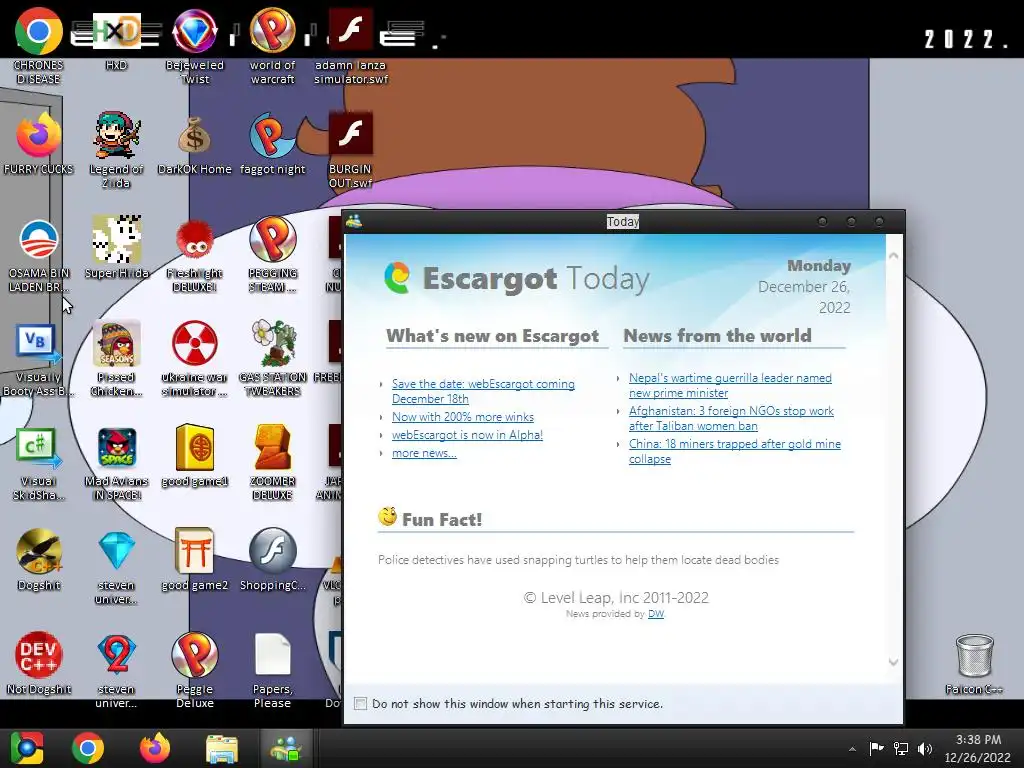Click the Today window title bar icon
Screen dimensions: 1024x768
coord(354,221)
